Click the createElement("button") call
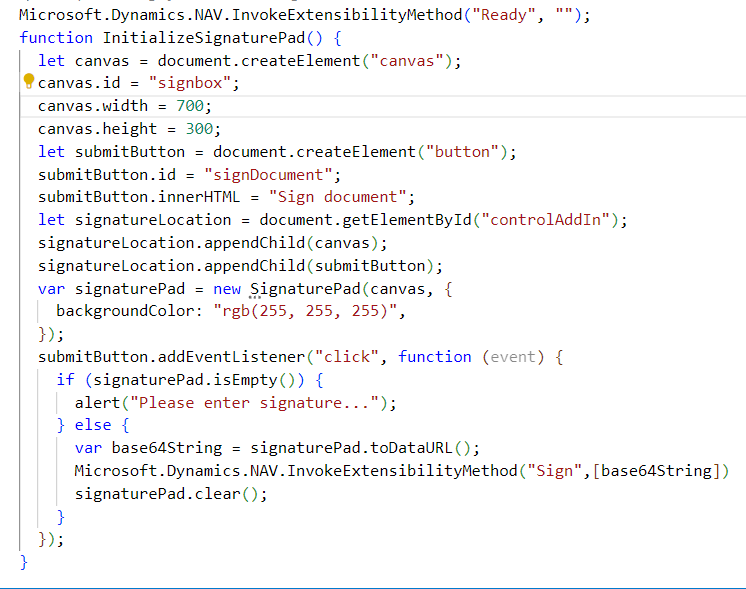The image size is (746, 589). (x=402, y=152)
